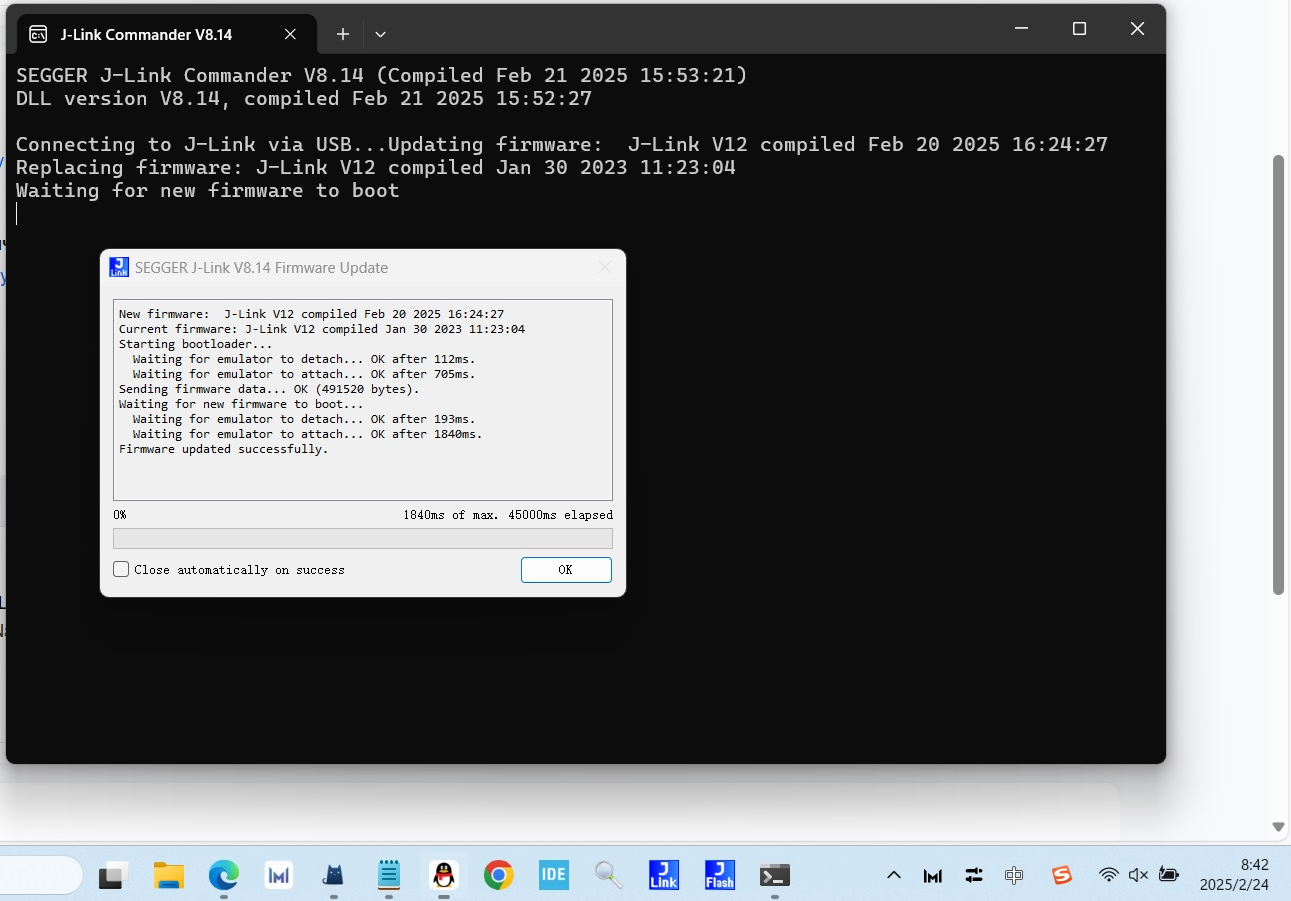
Task: Select the J-Link Commander V8.14 tab
Action: pyautogui.click(x=165, y=34)
